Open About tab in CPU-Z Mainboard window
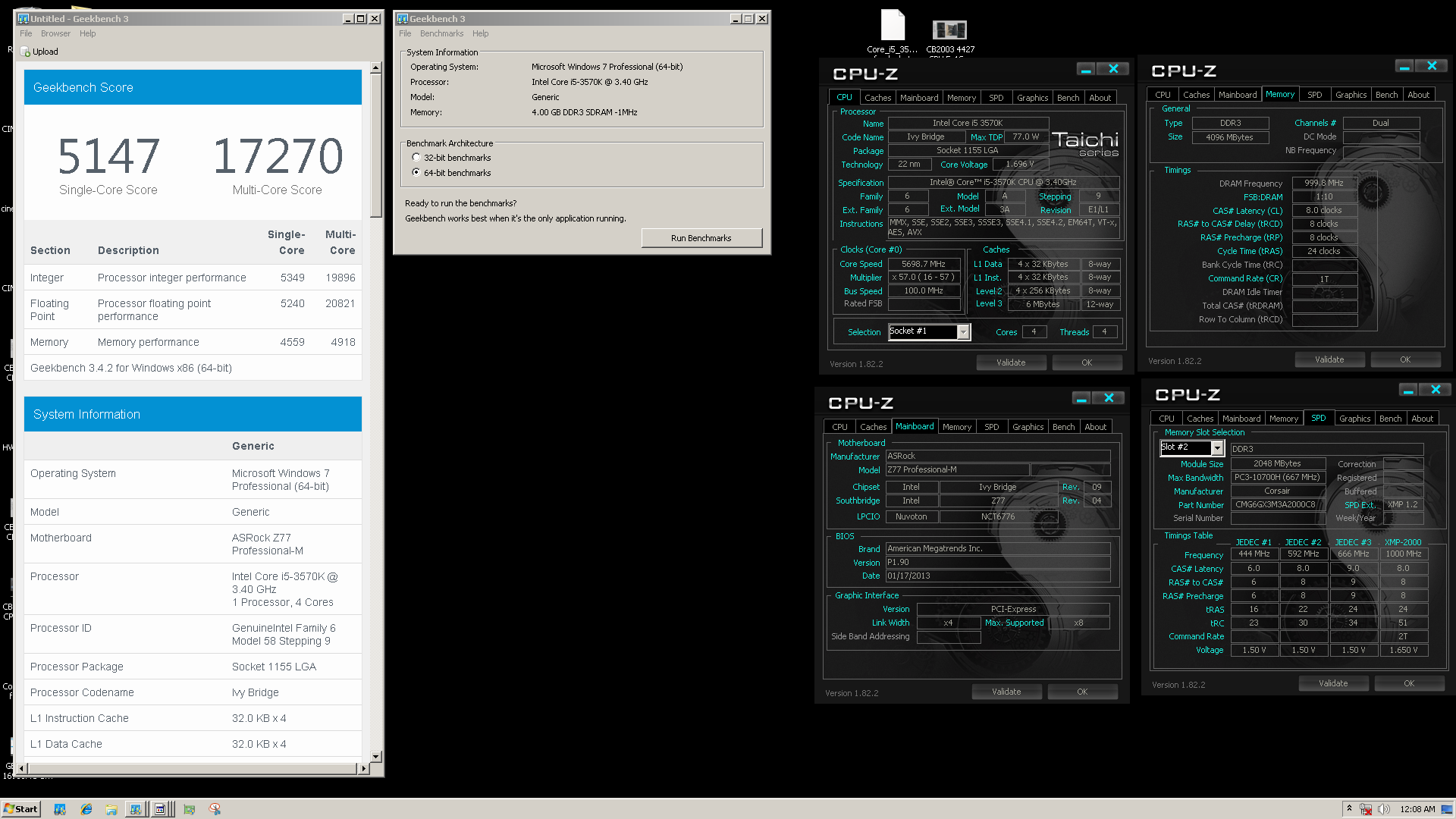Screen dimensions: 1456x819 [x=1095, y=427]
